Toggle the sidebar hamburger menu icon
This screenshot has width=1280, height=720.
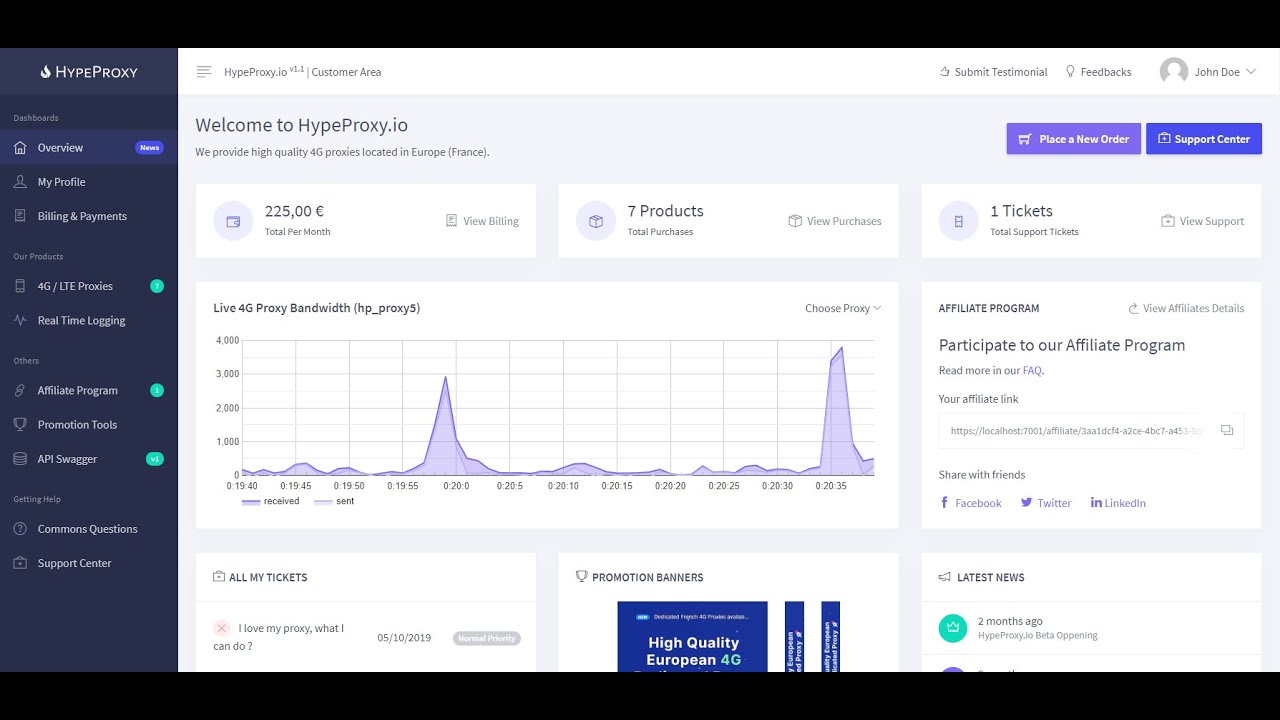coord(204,72)
